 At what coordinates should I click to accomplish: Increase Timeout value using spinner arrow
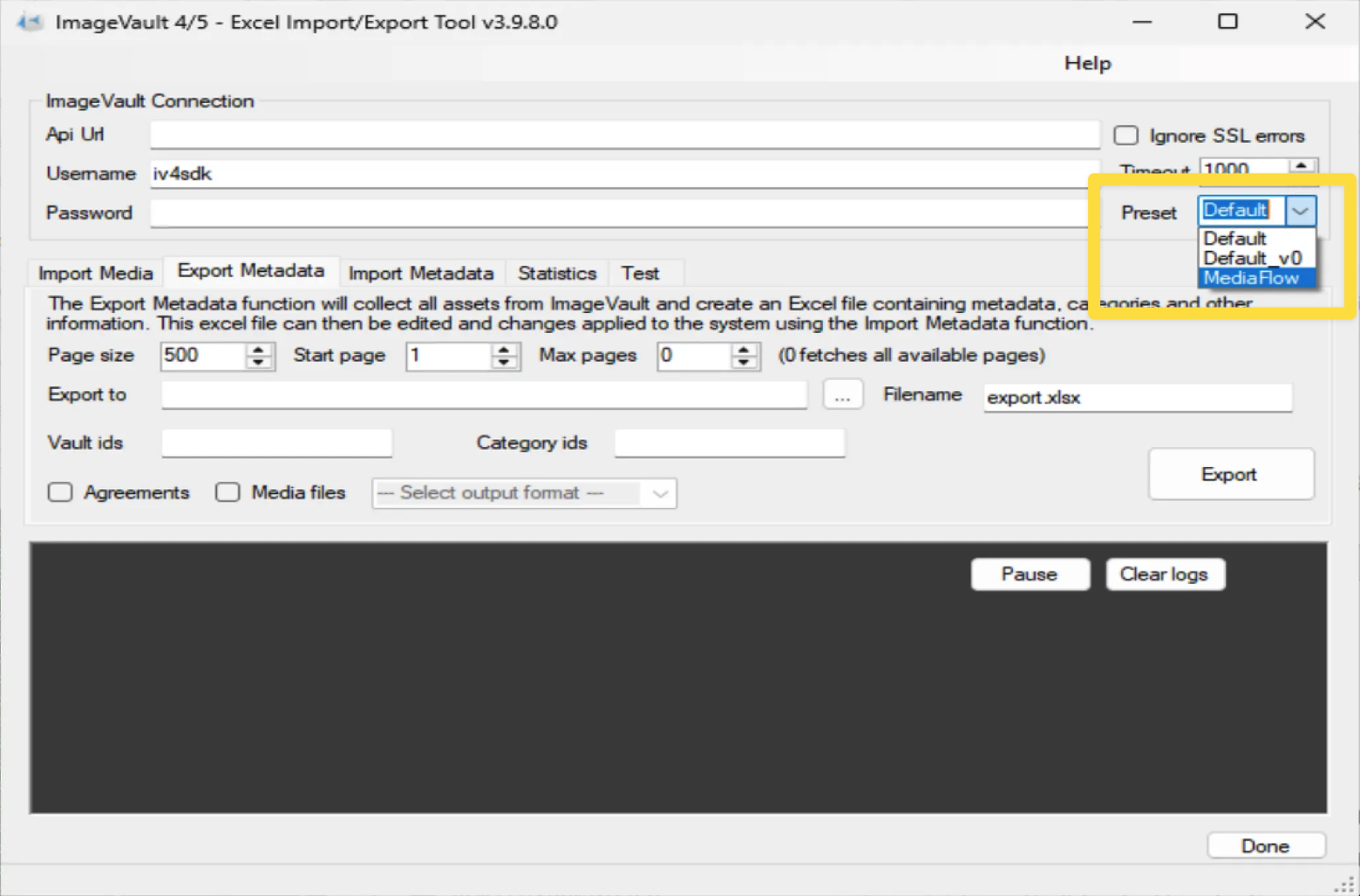click(x=1301, y=165)
